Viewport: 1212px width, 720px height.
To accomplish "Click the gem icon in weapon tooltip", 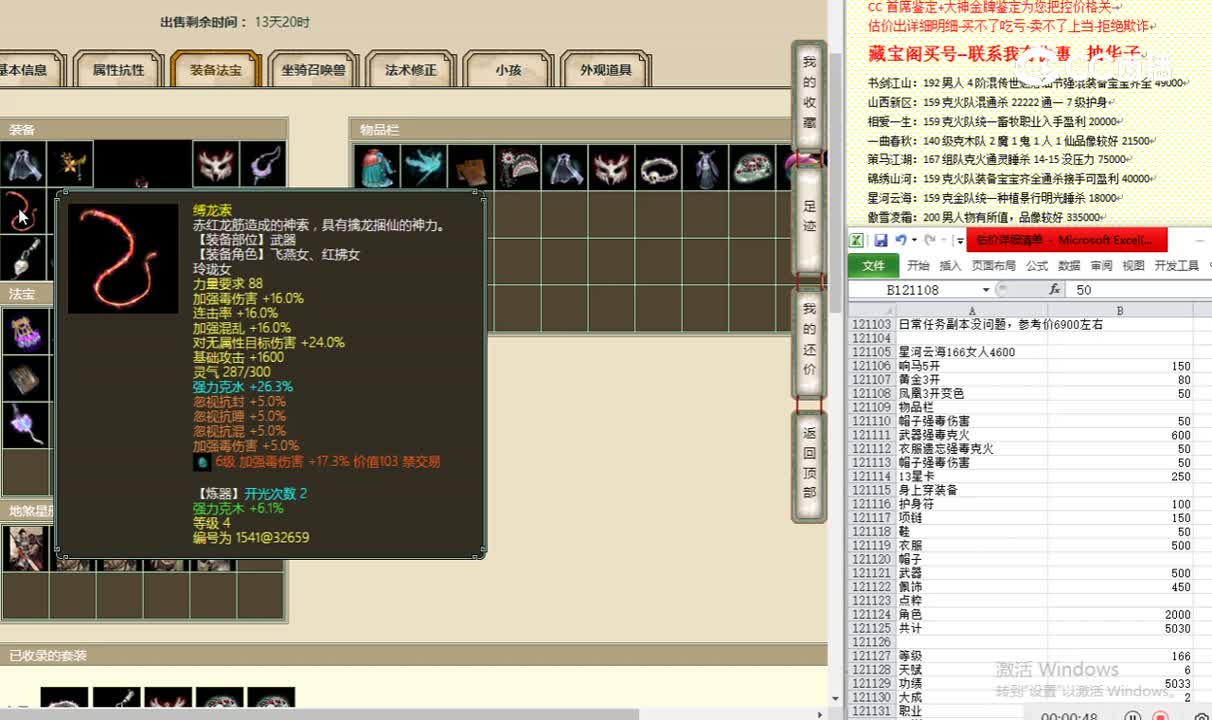I will tap(201, 462).
